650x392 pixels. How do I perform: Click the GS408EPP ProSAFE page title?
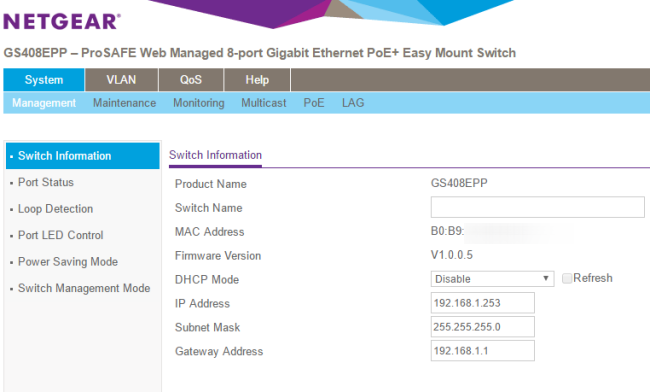260,53
